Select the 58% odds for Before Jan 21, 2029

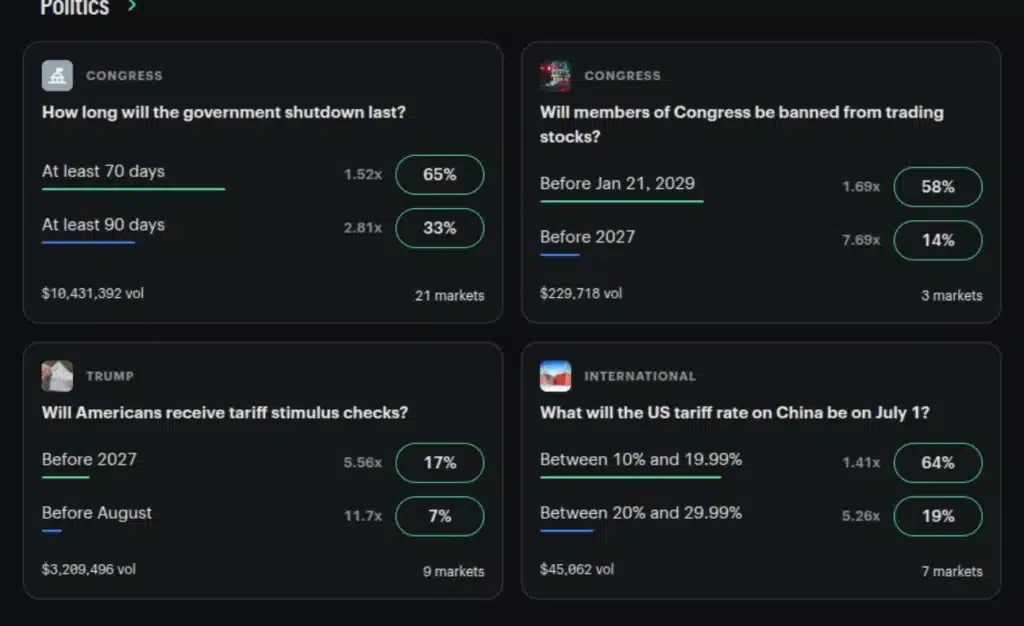pyautogui.click(x=938, y=187)
